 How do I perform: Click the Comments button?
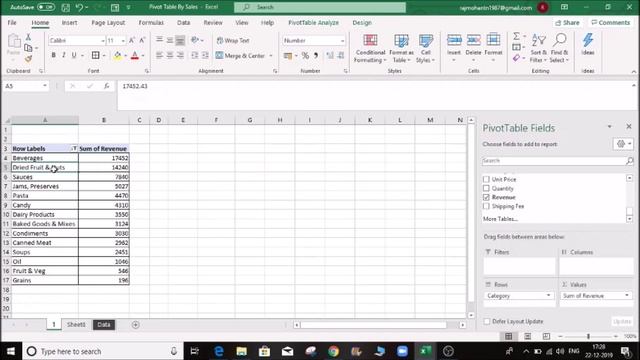coord(611,23)
